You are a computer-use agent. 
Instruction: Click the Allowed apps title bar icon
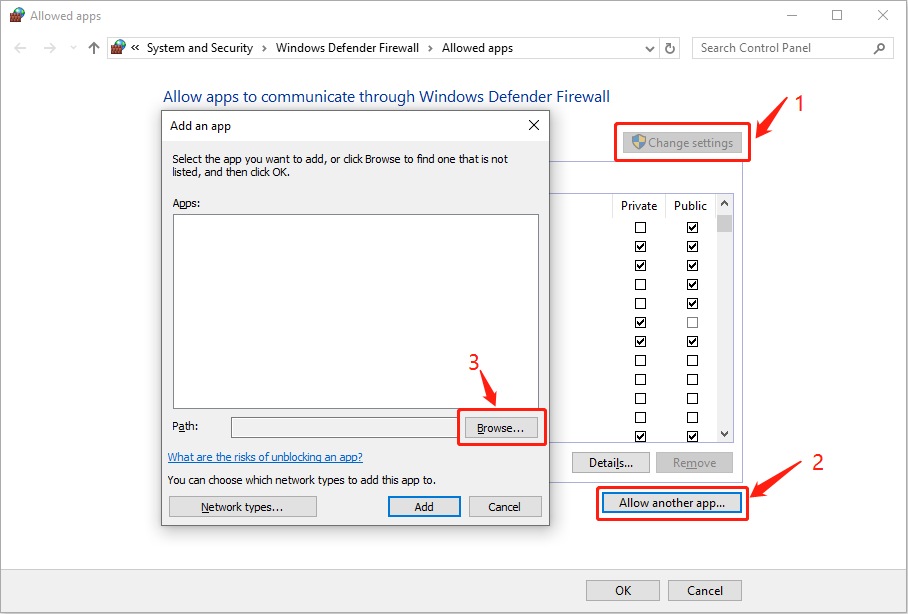pyautogui.click(x=17, y=15)
